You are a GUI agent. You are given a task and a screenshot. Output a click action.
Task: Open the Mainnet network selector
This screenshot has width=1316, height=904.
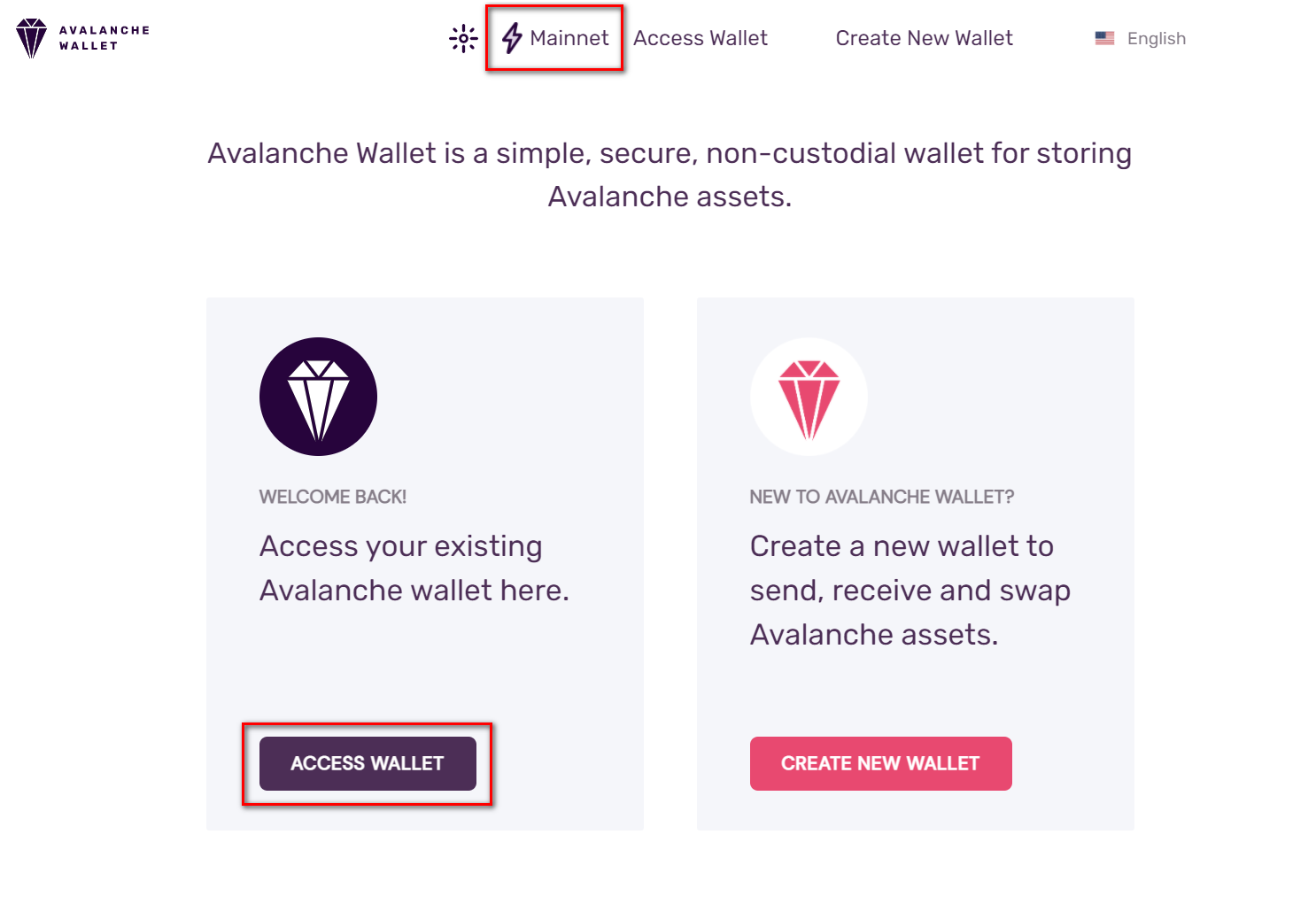click(x=555, y=38)
